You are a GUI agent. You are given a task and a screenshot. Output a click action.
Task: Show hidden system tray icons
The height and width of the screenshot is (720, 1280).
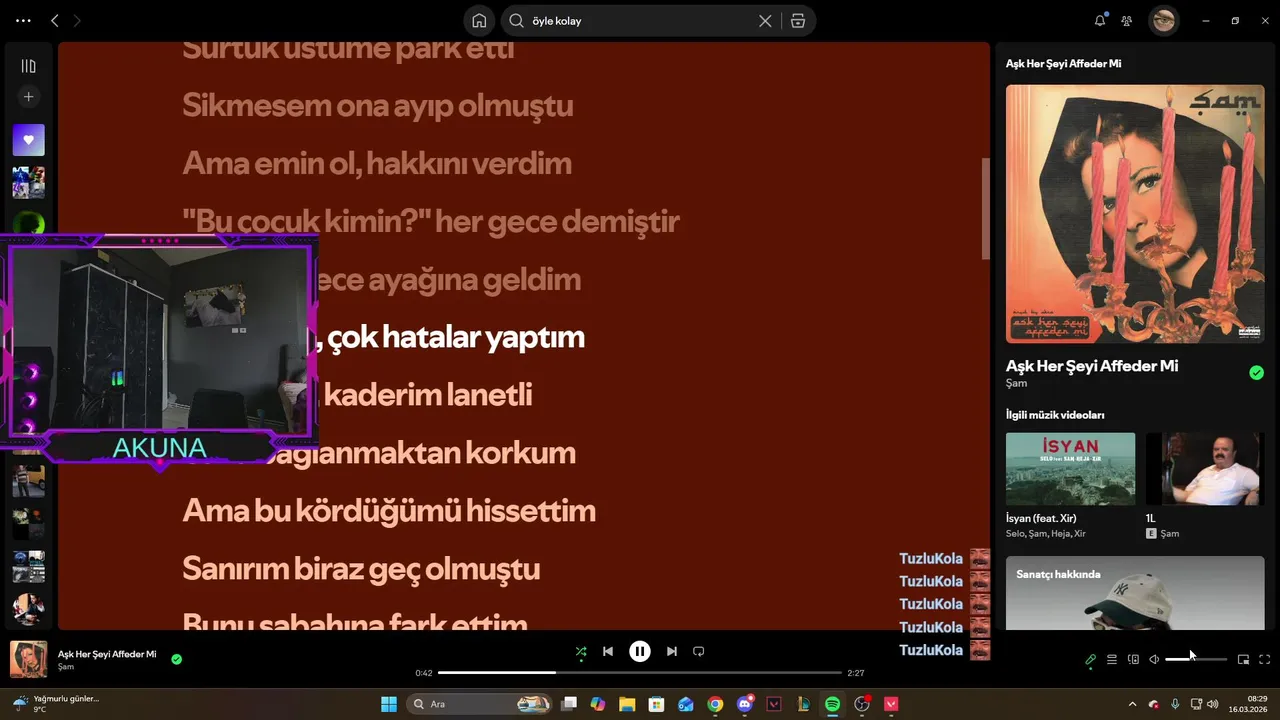(x=1132, y=704)
